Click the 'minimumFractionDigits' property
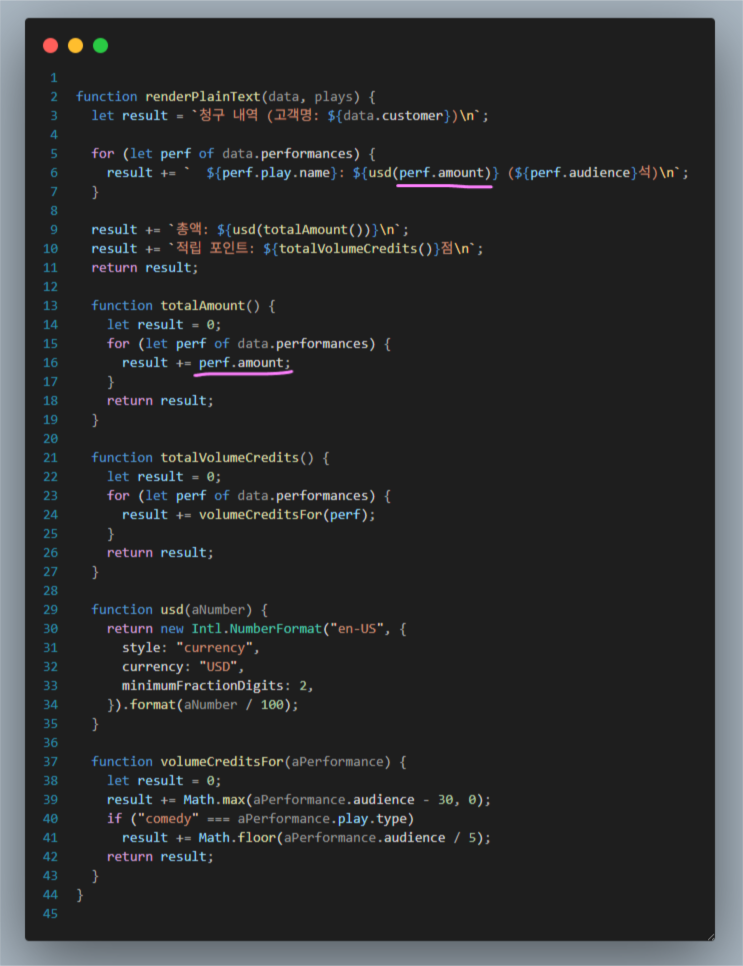 point(202,686)
